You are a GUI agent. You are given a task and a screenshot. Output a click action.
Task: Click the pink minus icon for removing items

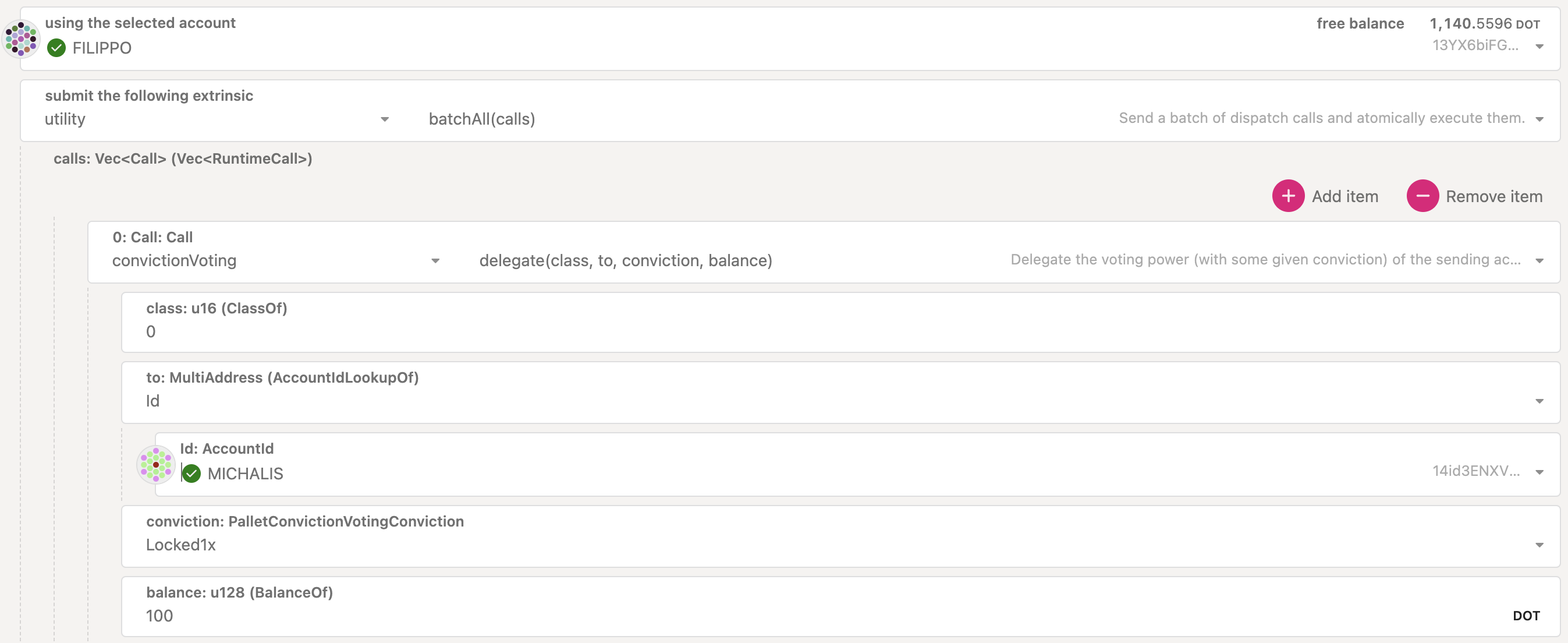click(x=1422, y=196)
